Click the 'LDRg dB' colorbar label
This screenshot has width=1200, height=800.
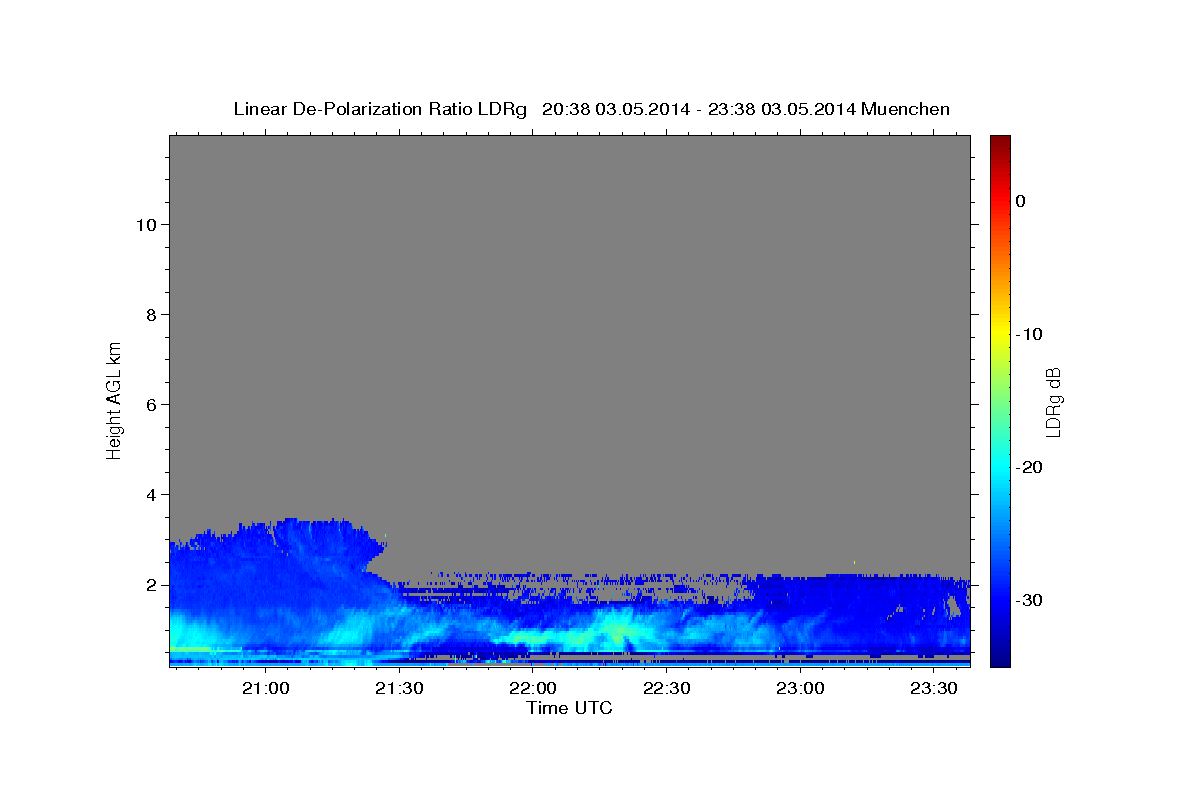pyautogui.click(x=1052, y=401)
